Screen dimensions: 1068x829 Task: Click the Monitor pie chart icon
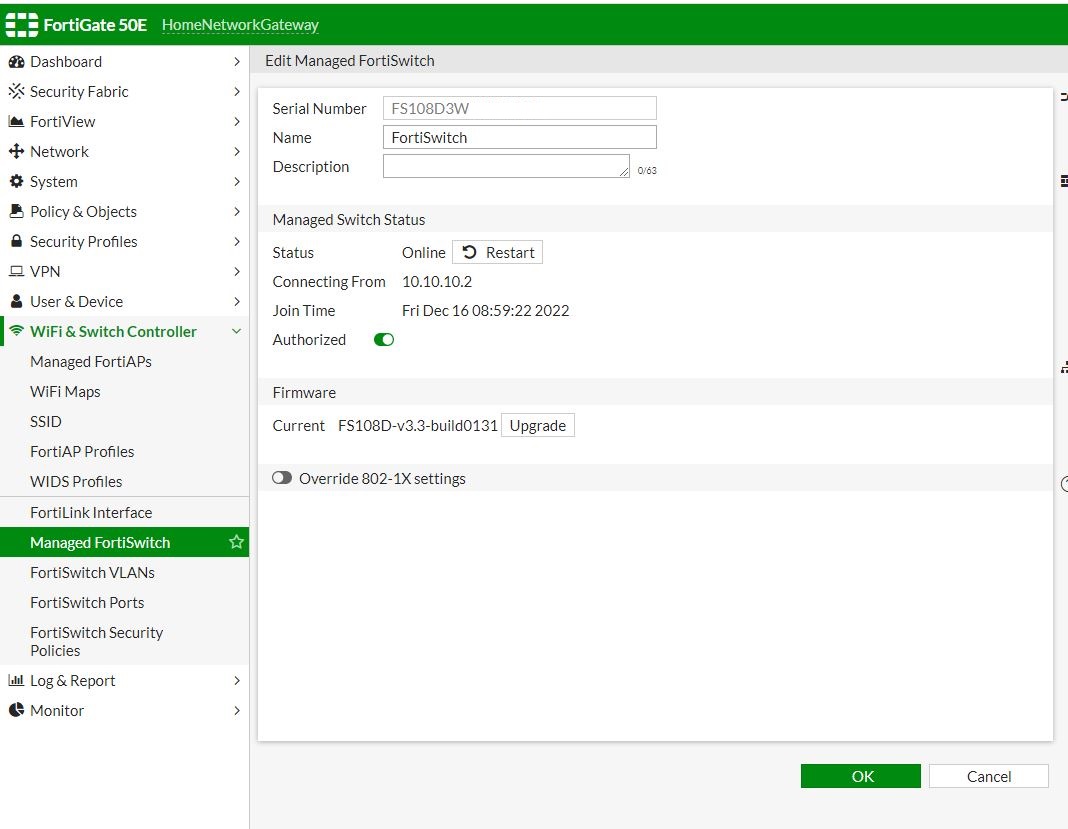pos(16,710)
